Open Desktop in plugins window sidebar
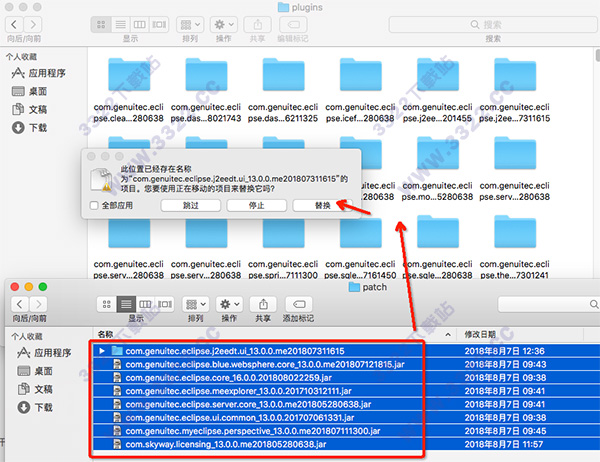The height and width of the screenshot is (462, 600). click(29, 91)
